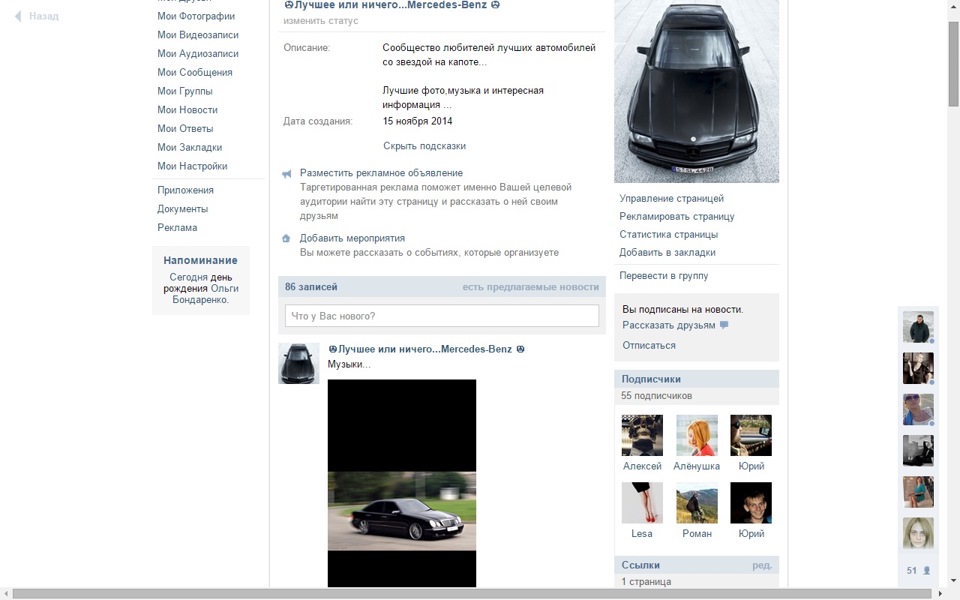Open Мои Ответы

[x=185, y=129]
